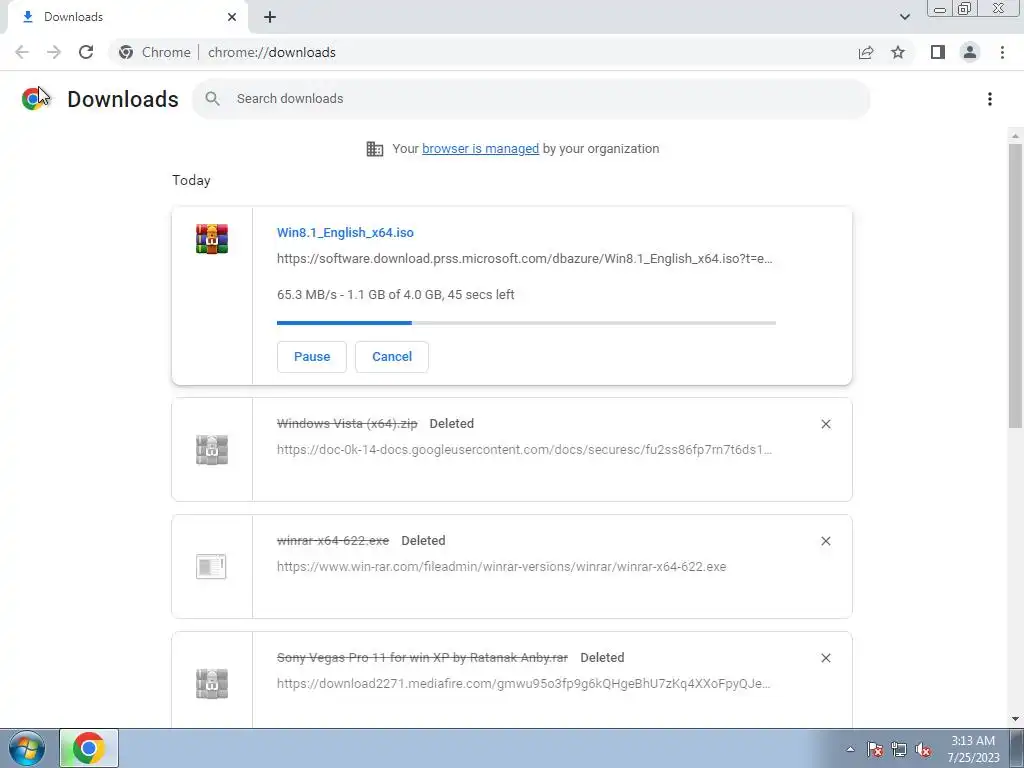Open the Windows Start button
1024x768 pixels.
pyautogui.click(x=26, y=748)
